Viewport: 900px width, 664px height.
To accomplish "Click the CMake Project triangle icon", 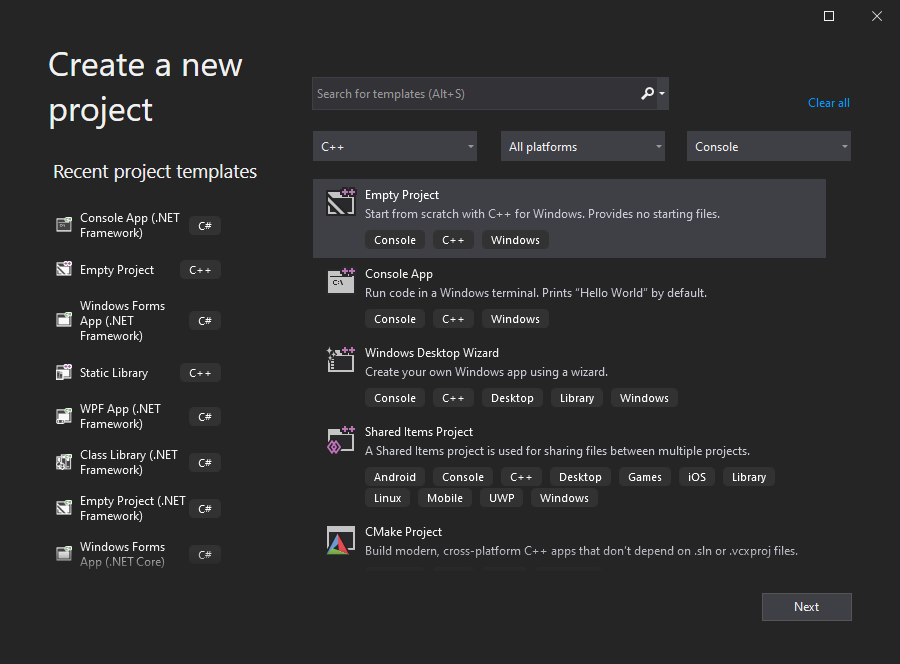I will (340, 540).
